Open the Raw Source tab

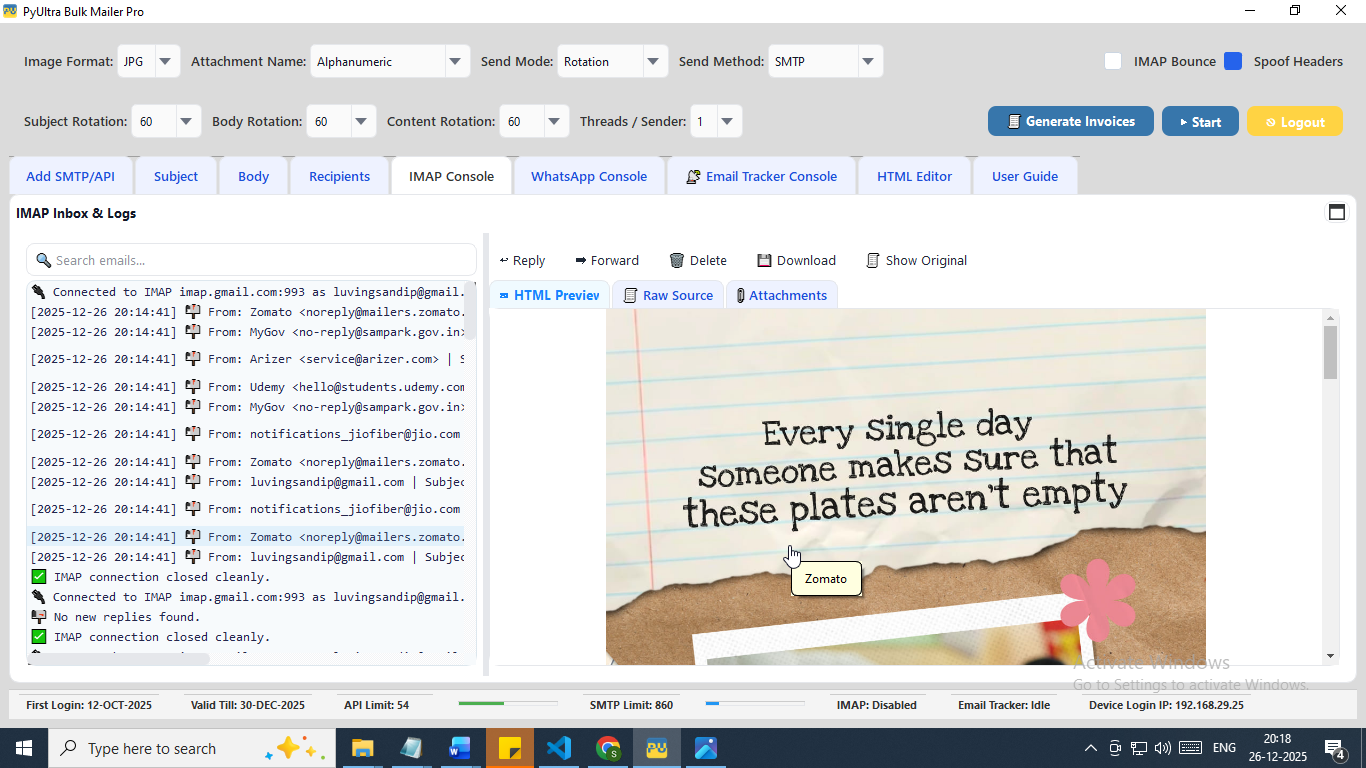pos(668,295)
